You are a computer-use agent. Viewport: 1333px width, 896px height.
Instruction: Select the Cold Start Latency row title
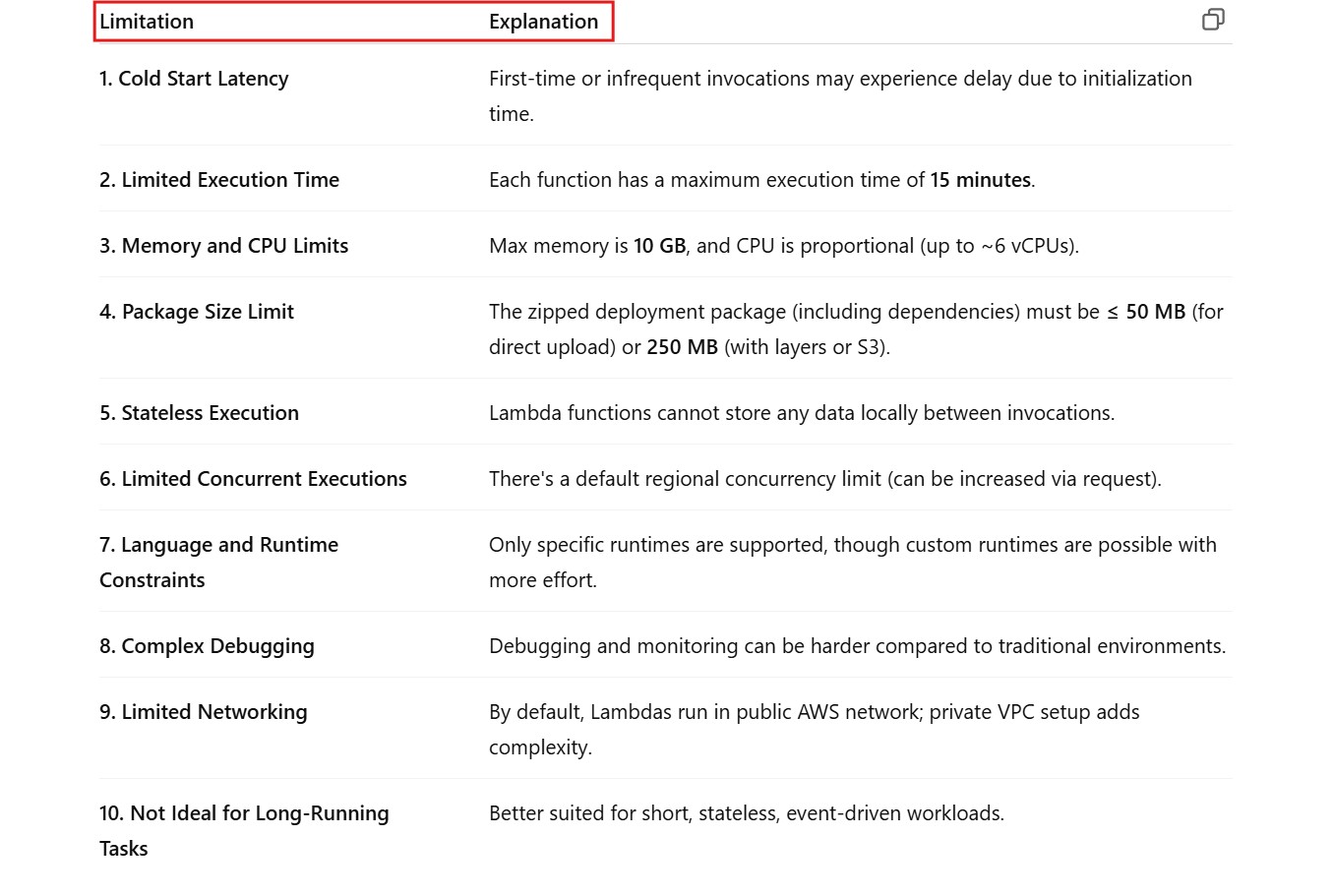pos(194,79)
